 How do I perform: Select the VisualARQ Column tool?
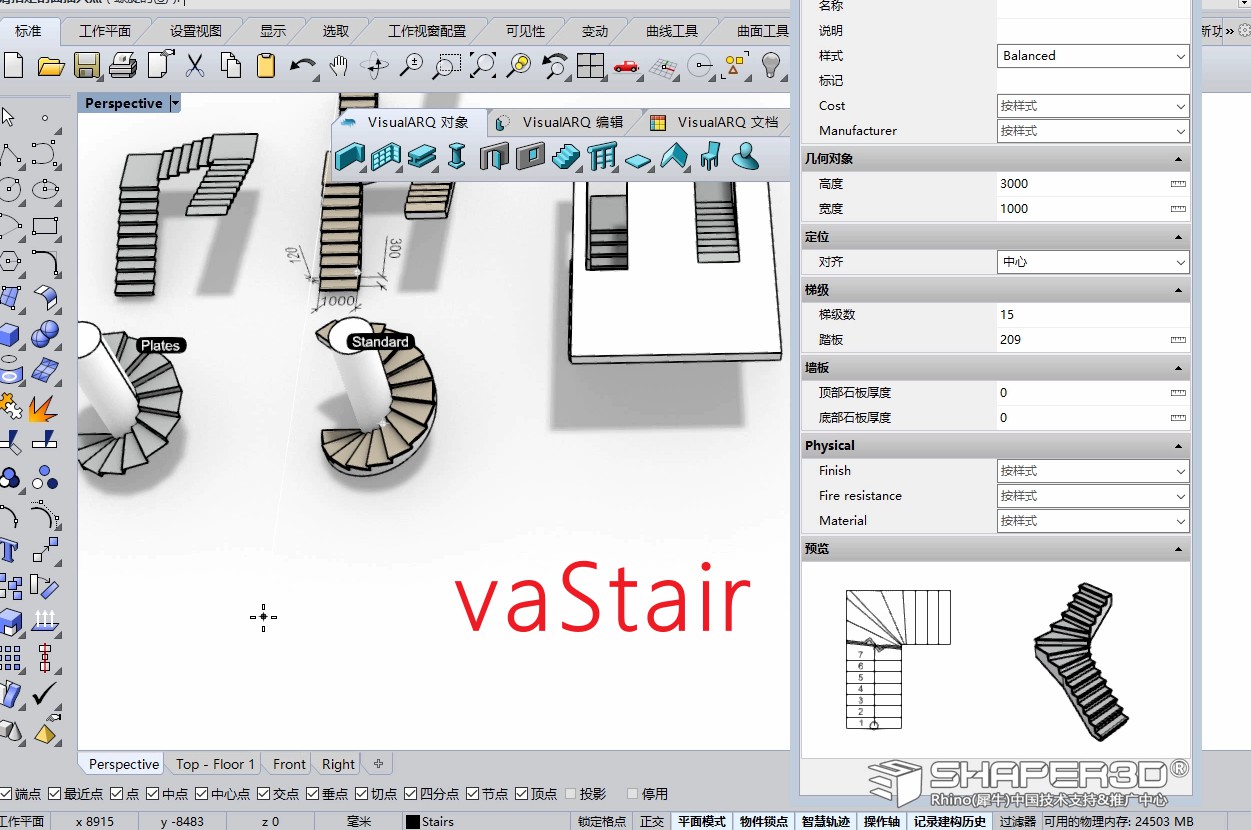click(x=457, y=156)
